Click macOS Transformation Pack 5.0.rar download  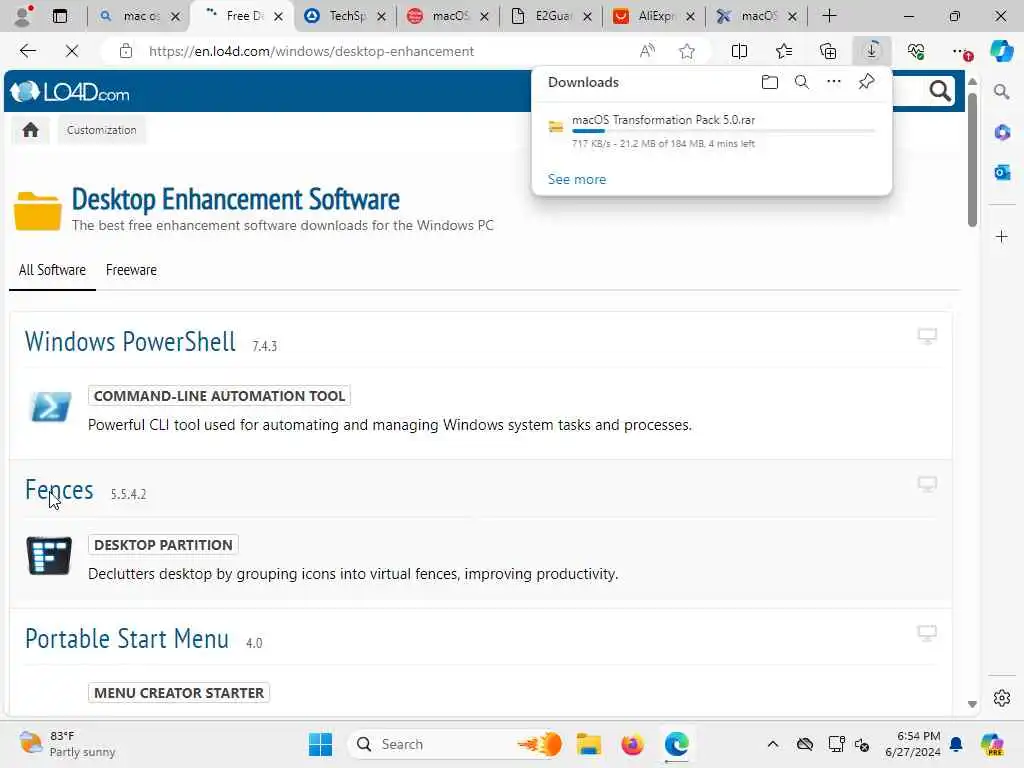coord(663,120)
